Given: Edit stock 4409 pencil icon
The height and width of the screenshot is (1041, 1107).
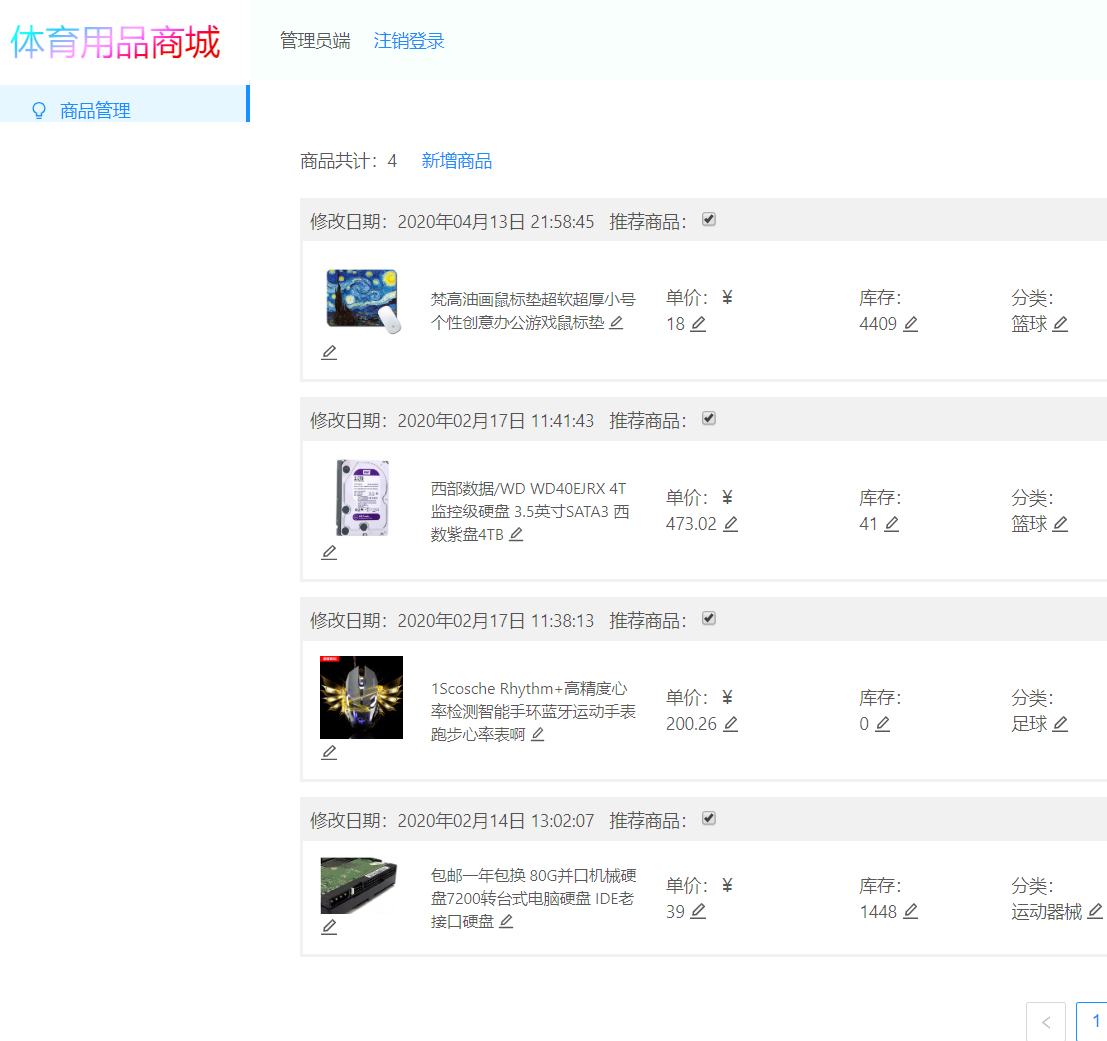Looking at the screenshot, I should 911,324.
